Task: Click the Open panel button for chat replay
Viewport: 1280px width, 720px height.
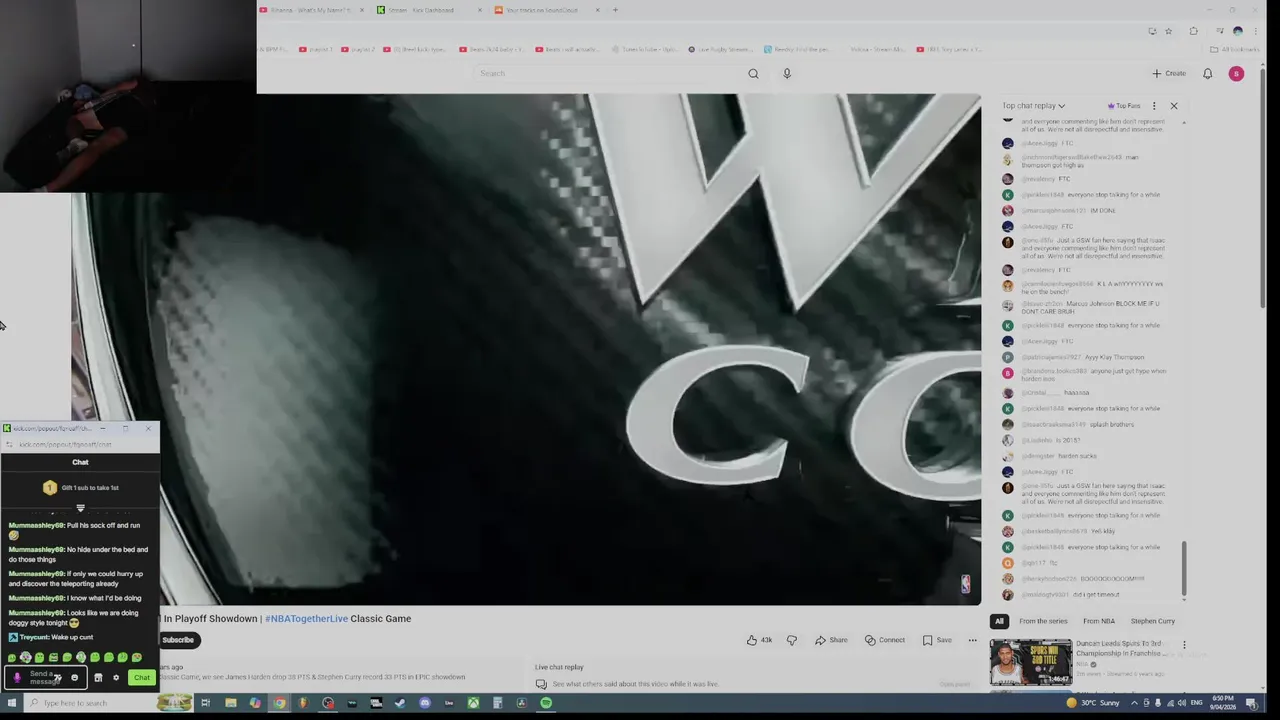Action: (955, 684)
